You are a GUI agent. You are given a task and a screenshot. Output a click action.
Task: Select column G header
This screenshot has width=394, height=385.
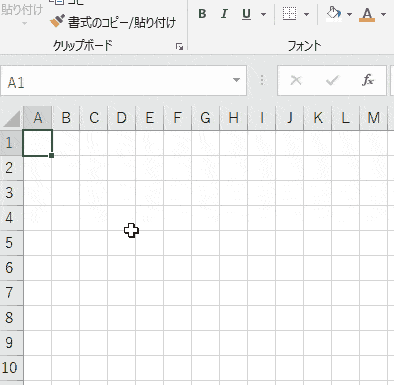pyautogui.click(x=206, y=118)
